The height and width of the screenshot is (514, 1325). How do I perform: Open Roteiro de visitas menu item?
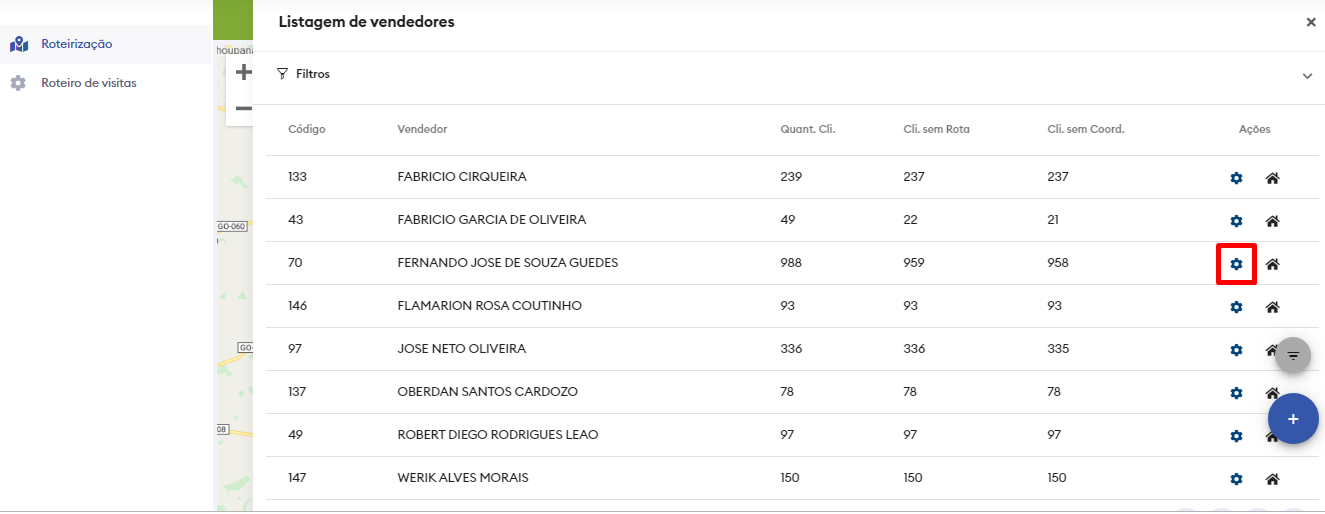click(88, 83)
